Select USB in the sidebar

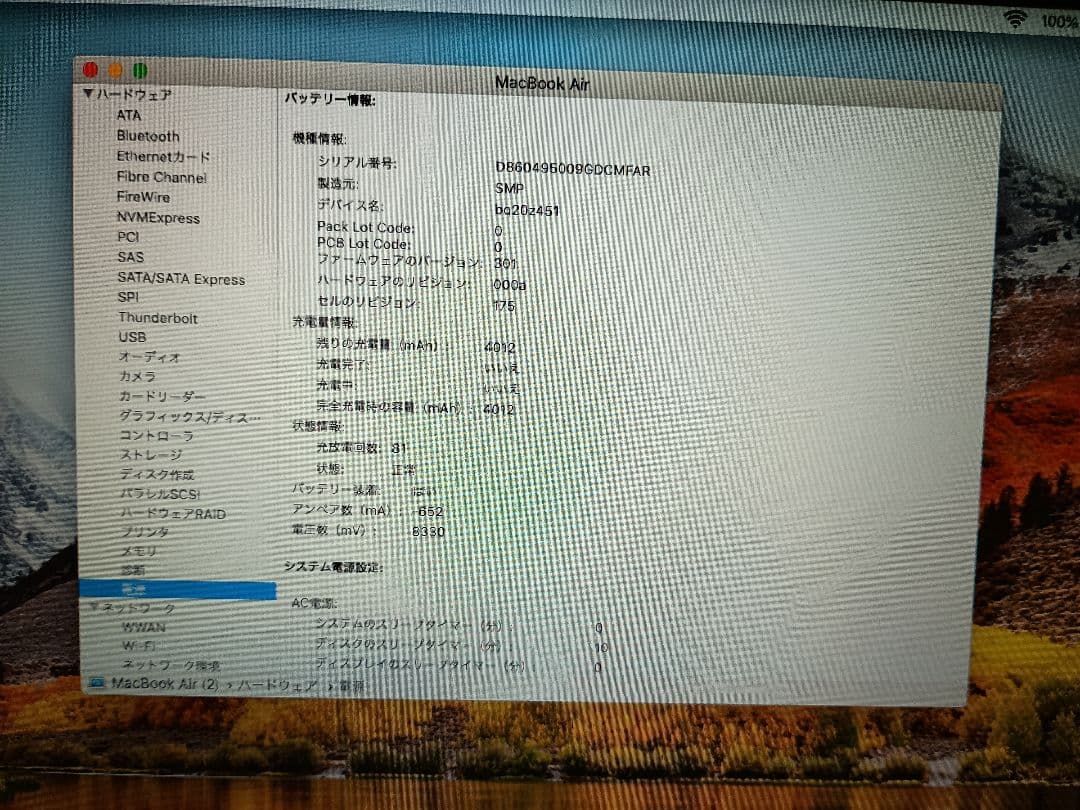pyautogui.click(x=132, y=337)
